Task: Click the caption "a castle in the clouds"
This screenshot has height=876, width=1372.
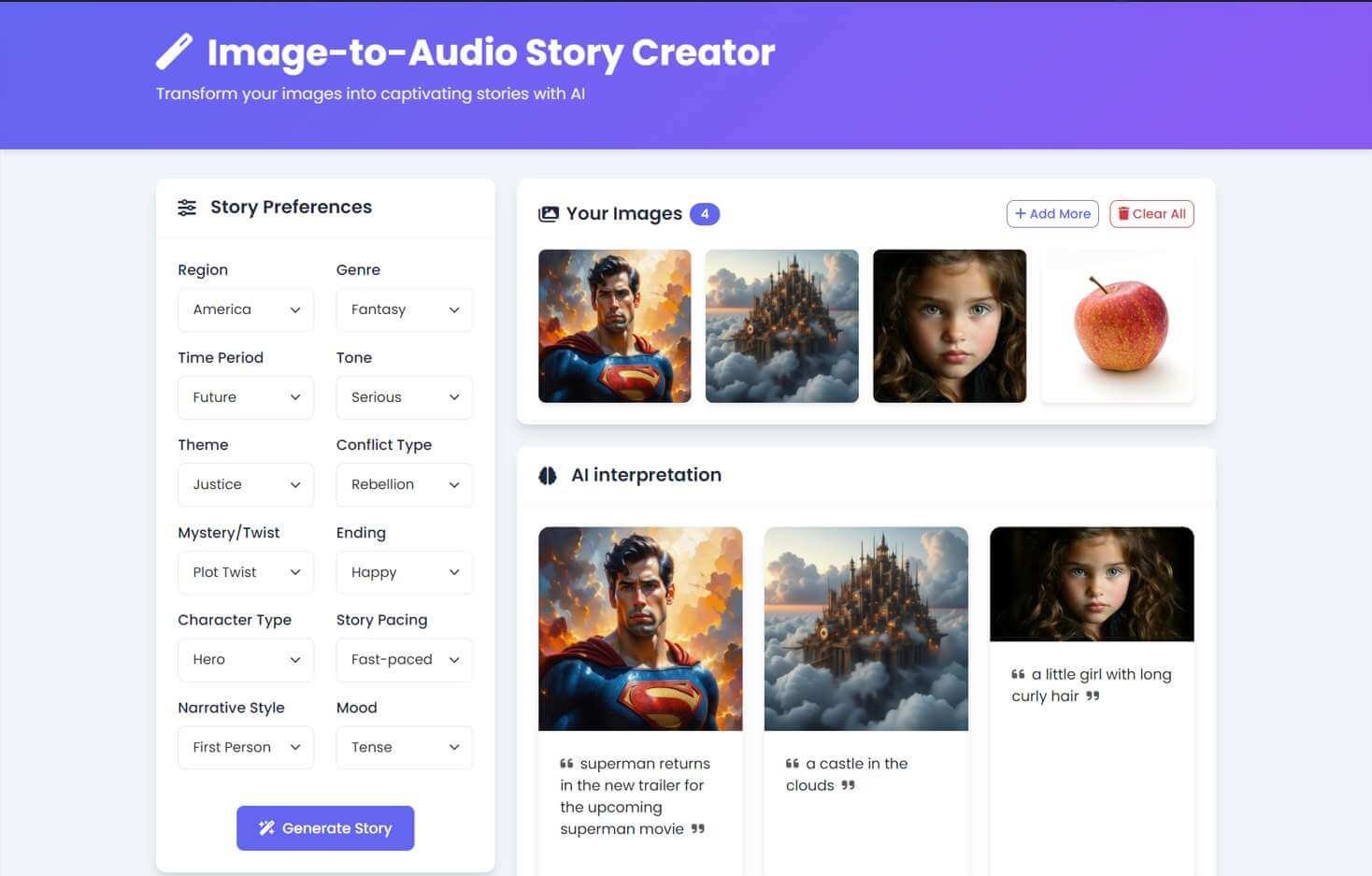Action: (847, 774)
